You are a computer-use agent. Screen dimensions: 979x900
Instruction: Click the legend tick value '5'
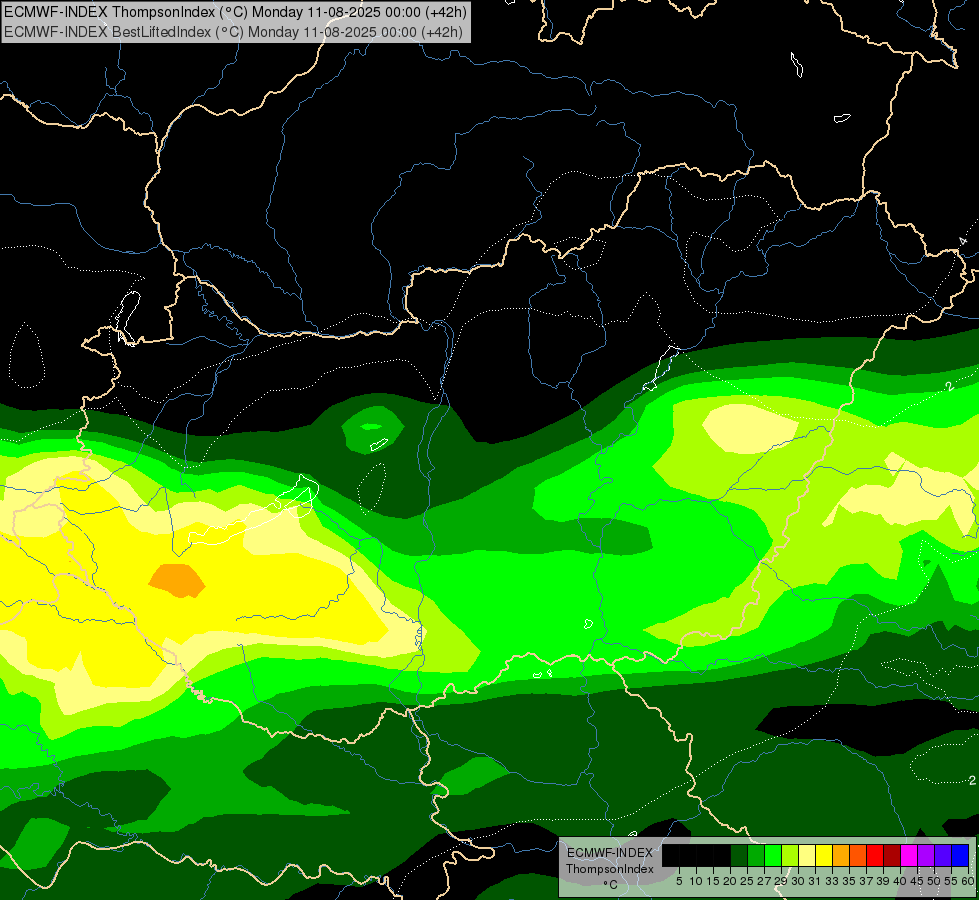coord(679,881)
